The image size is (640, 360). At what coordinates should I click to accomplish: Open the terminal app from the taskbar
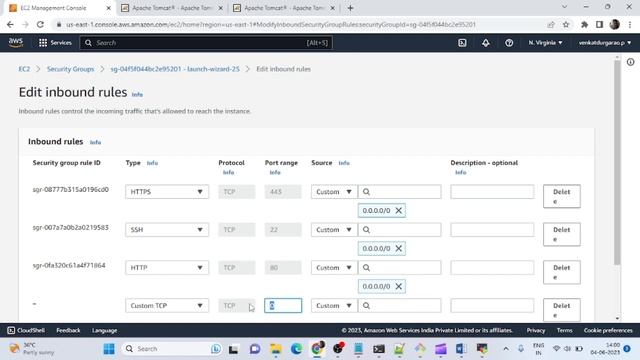[x=379, y=349]
